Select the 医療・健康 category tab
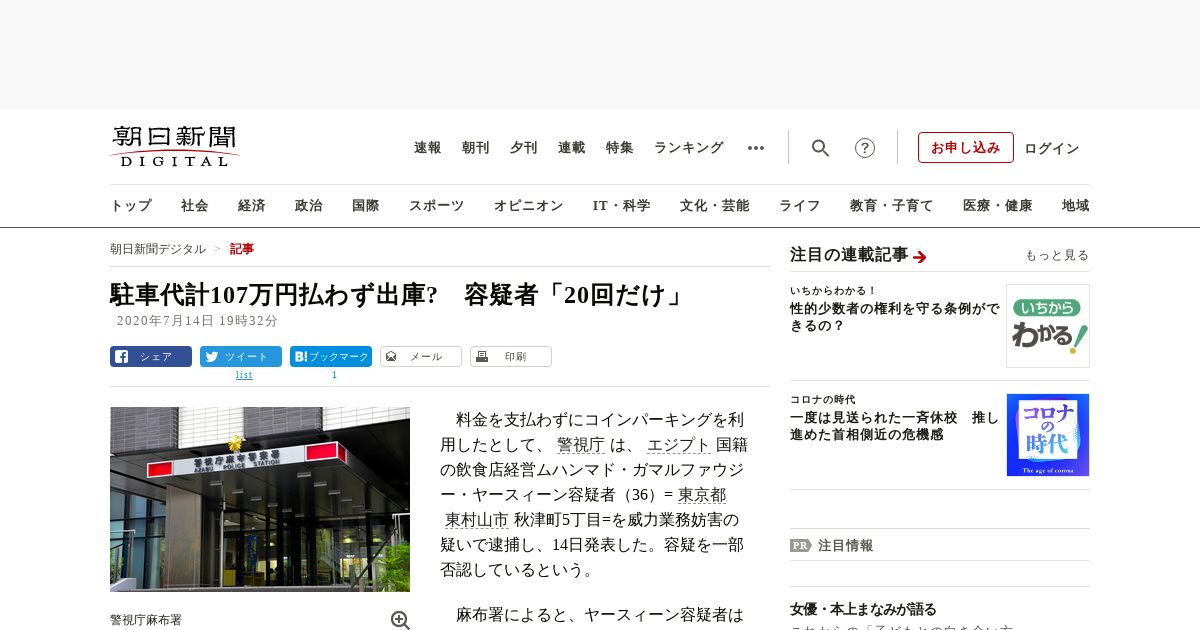 coord(998,206)
